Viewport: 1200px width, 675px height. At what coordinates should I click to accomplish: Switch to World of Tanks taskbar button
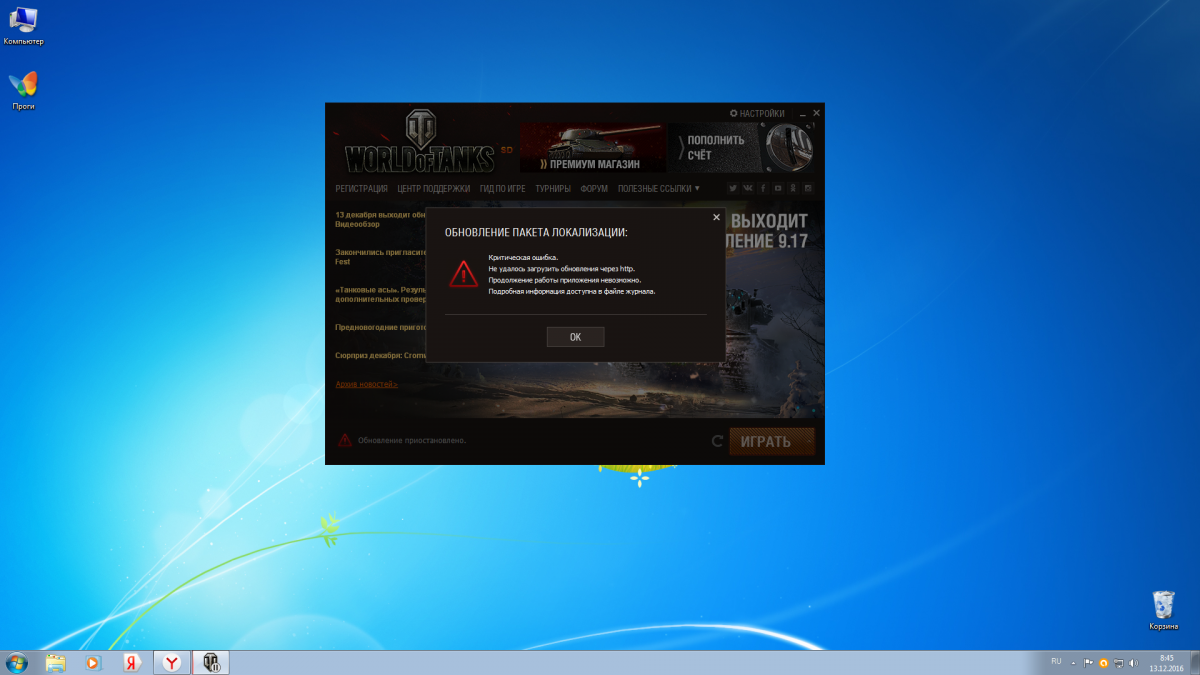click(211, 662)
